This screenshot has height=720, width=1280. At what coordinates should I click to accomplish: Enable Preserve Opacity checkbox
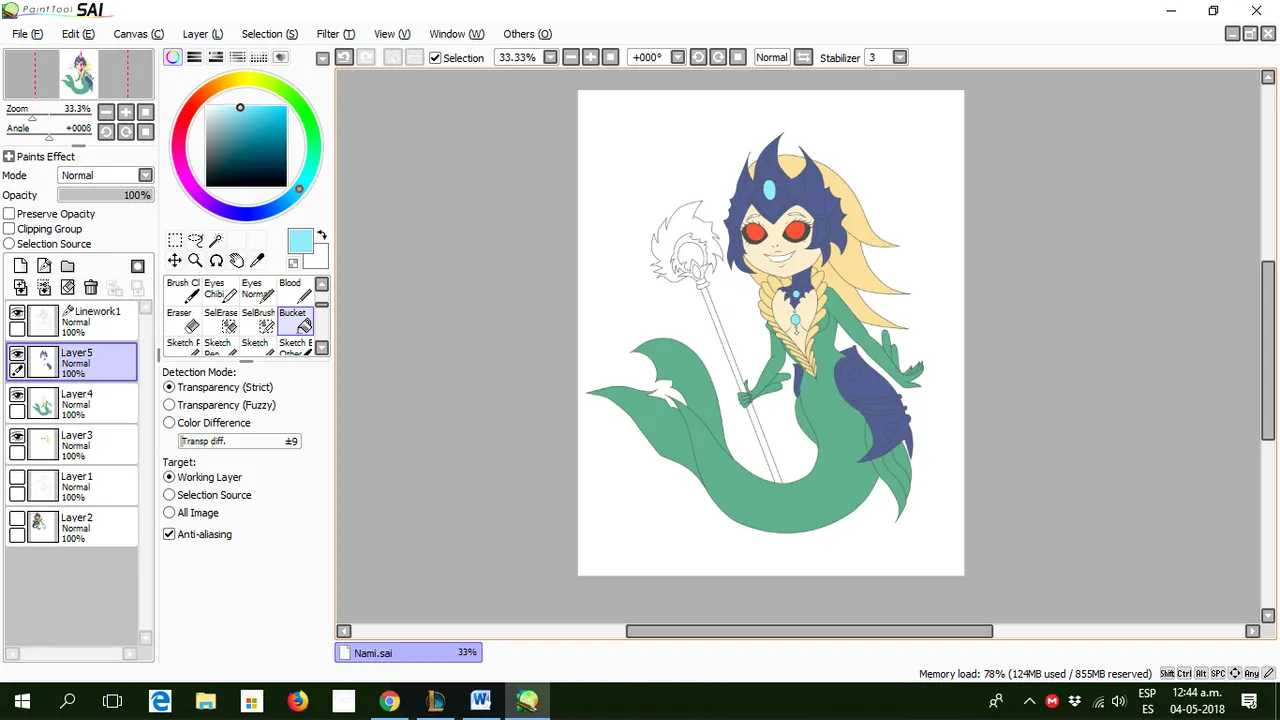click(9, 214)
